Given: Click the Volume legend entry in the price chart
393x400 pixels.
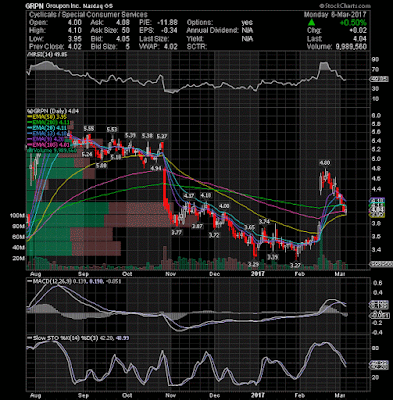Looking at the screenshot, I should click(x=51, y=151).
